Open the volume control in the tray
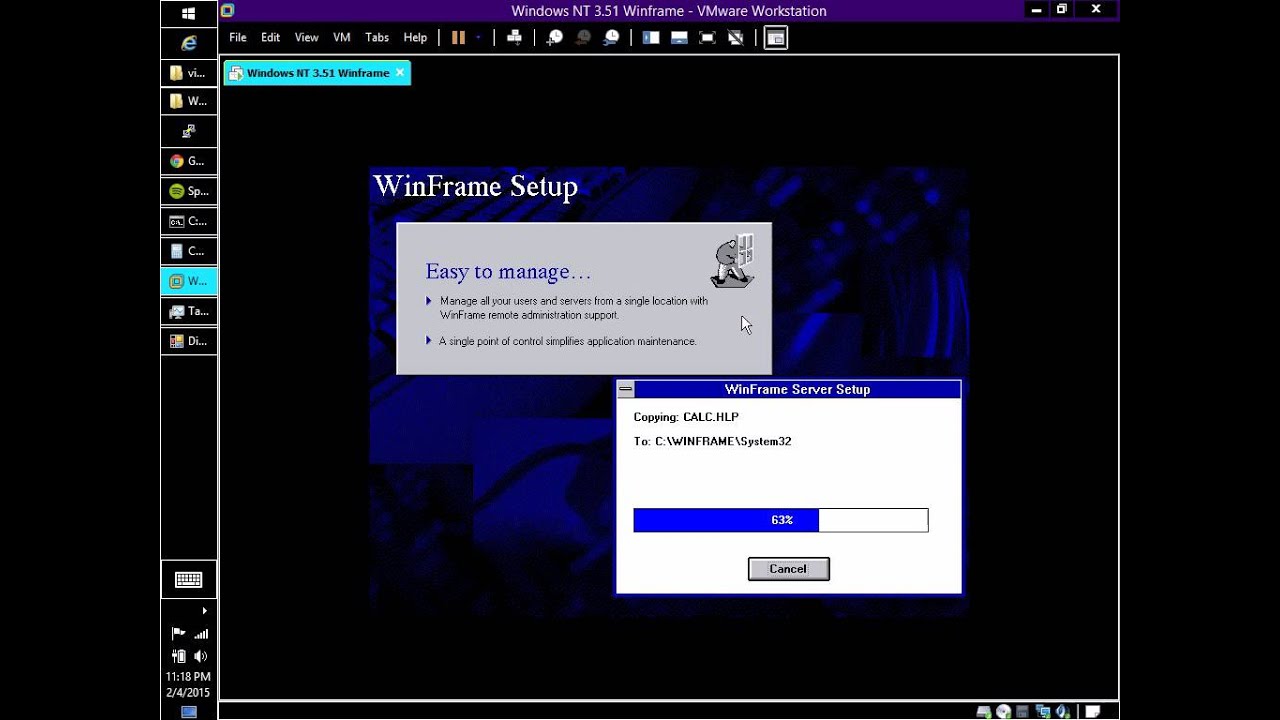This screenshot has width=1280, height=720. tap(200, 656)
